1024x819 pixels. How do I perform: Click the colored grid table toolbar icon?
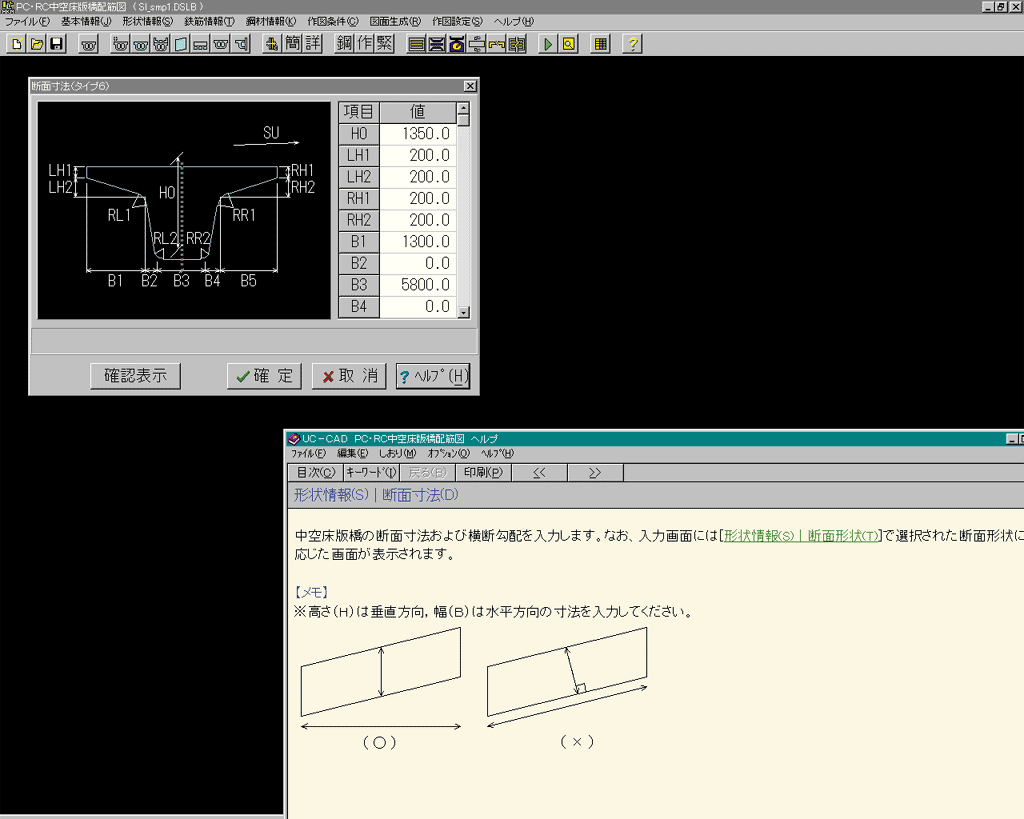coord(600,44)
